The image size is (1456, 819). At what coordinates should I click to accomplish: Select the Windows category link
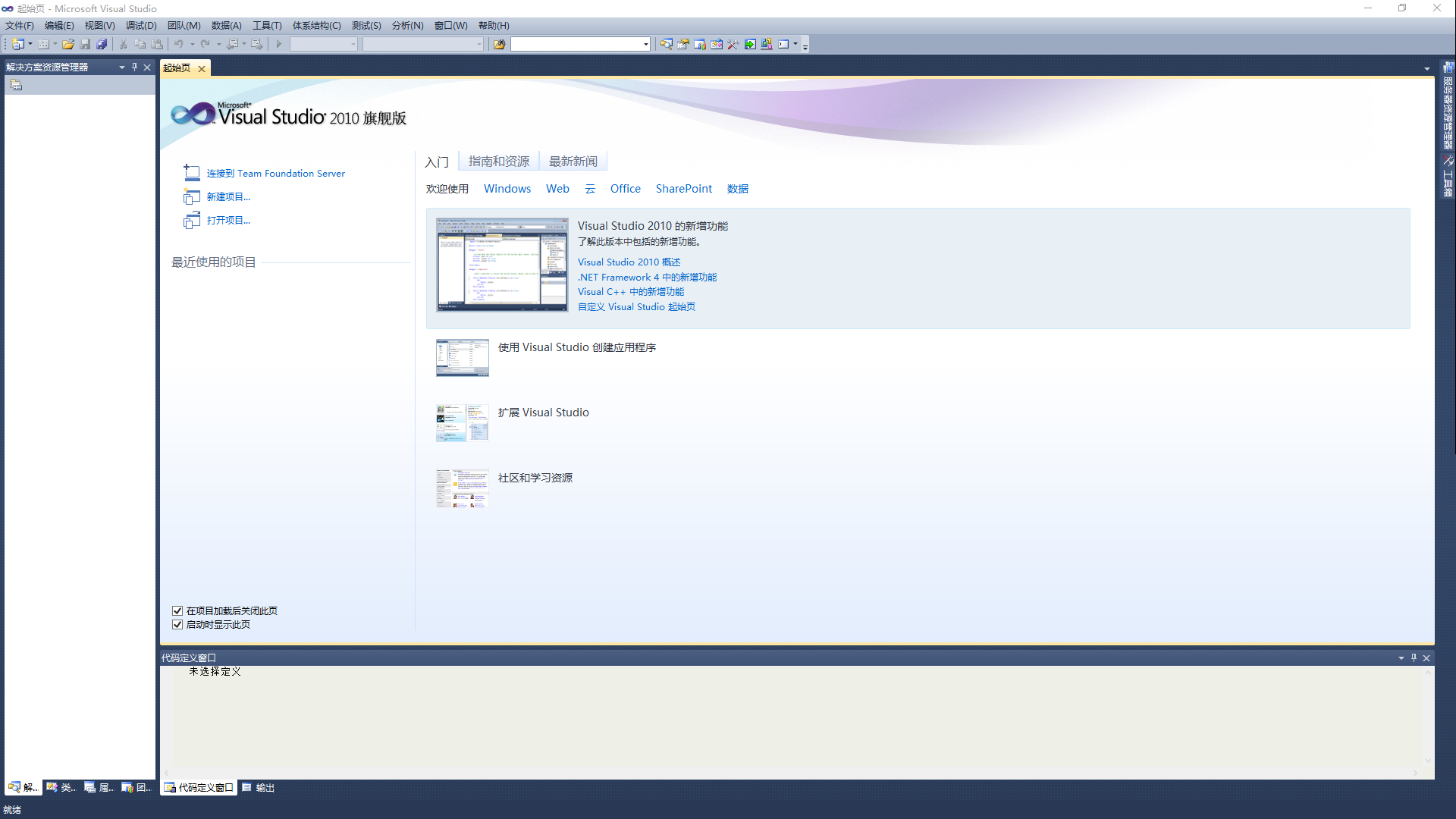(507, 188)
